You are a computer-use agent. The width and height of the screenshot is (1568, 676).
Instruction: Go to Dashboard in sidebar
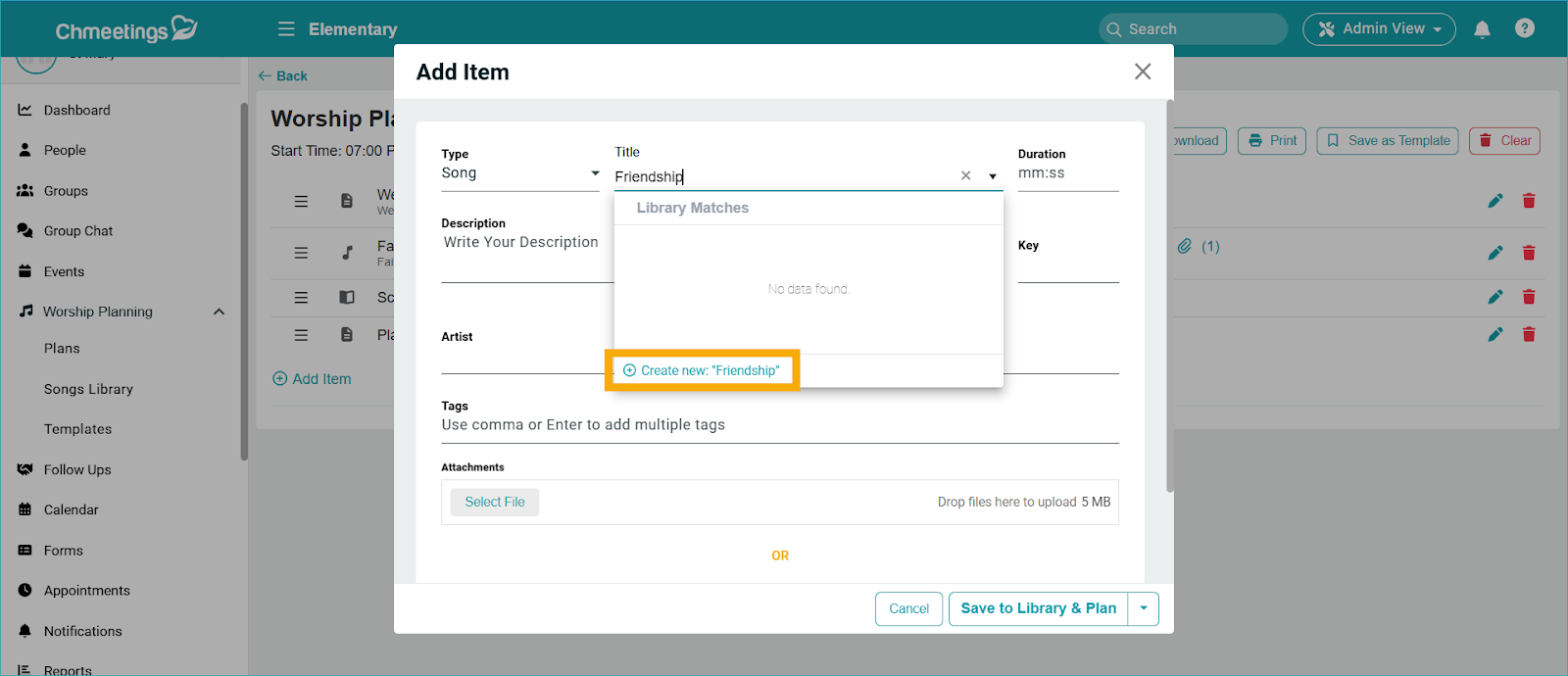pyautogui.click(x=76, y=111)
